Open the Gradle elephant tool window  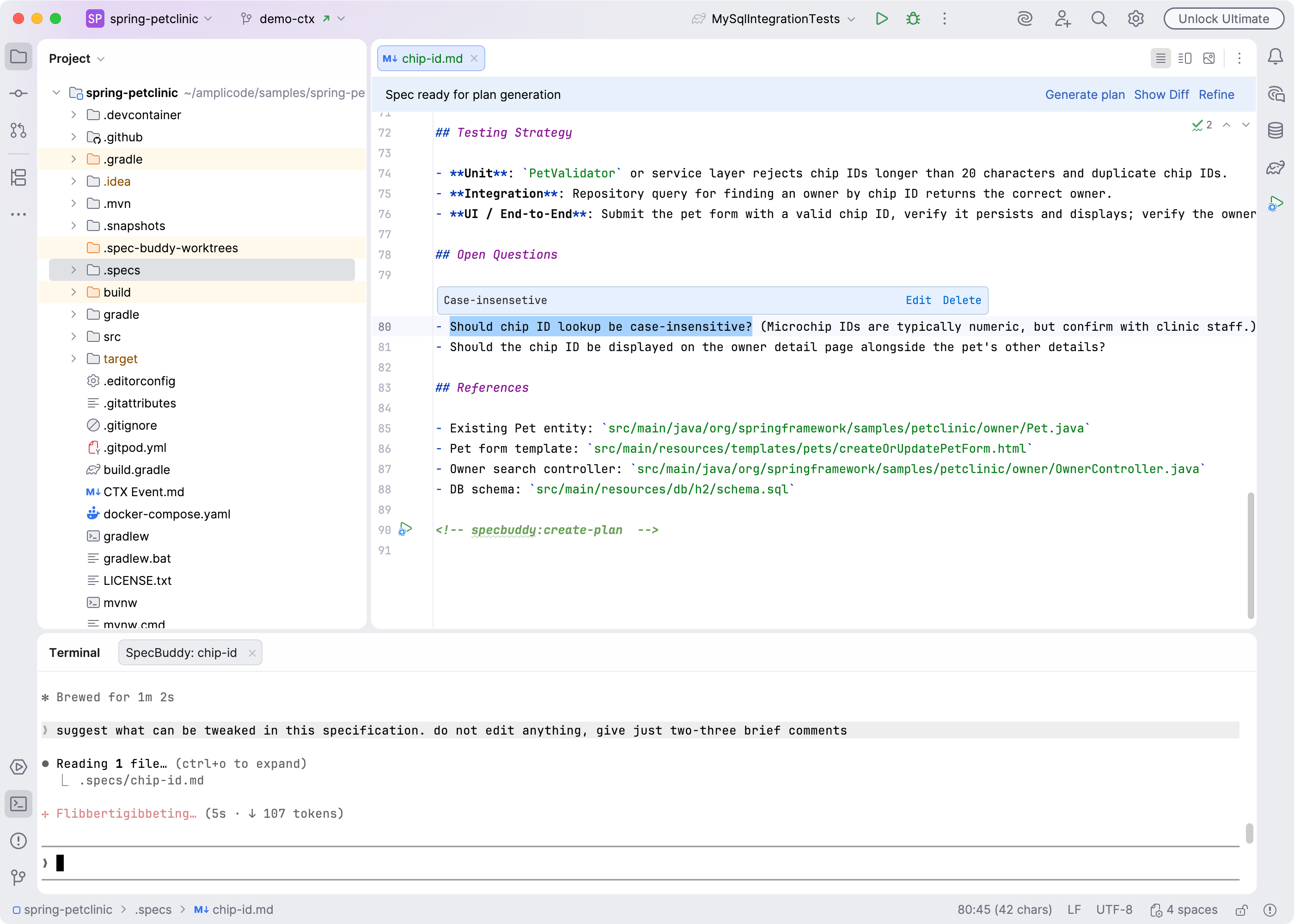tap(1275, 167)
